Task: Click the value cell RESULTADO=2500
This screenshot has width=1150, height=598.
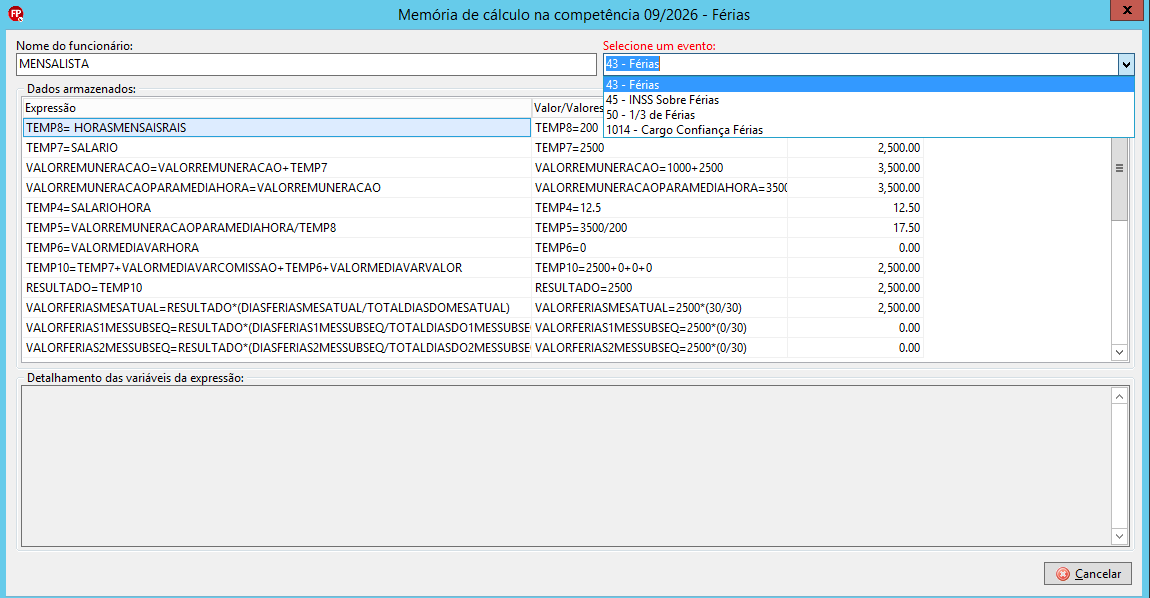Action: tap(659, 288)
